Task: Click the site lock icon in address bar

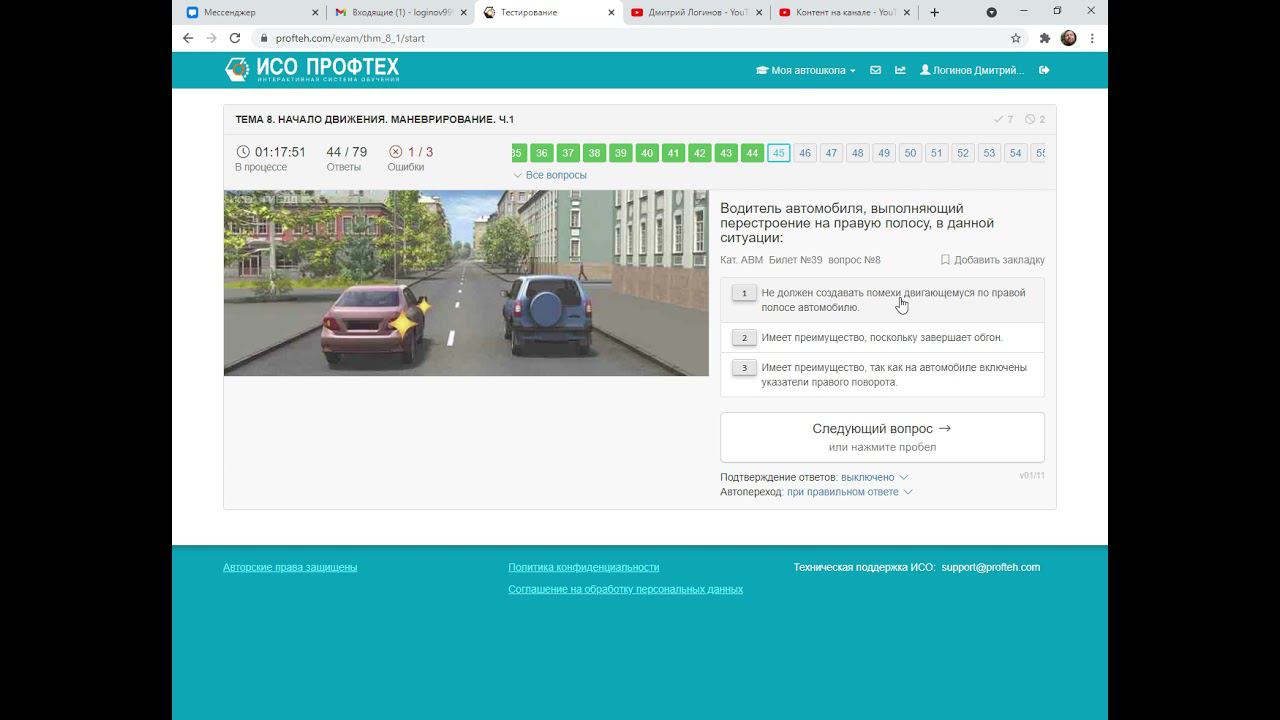Action: (264, 38)
